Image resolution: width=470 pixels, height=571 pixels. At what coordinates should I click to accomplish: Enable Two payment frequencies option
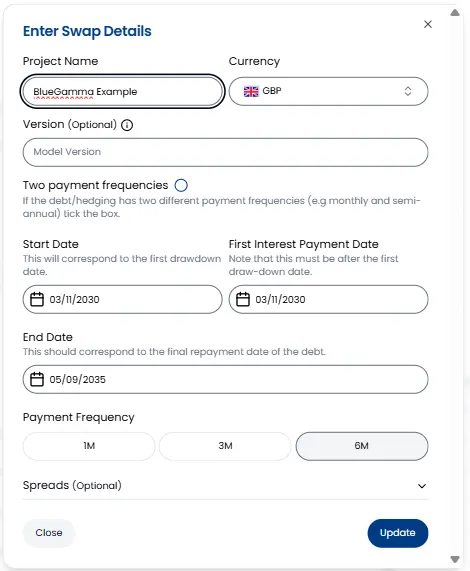(181, 185)
